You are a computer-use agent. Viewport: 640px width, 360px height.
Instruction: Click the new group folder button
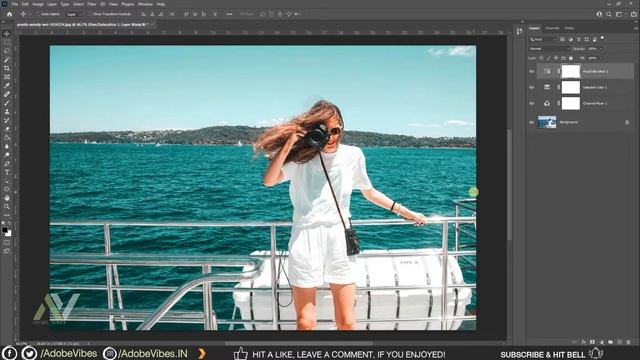point(611,342)
